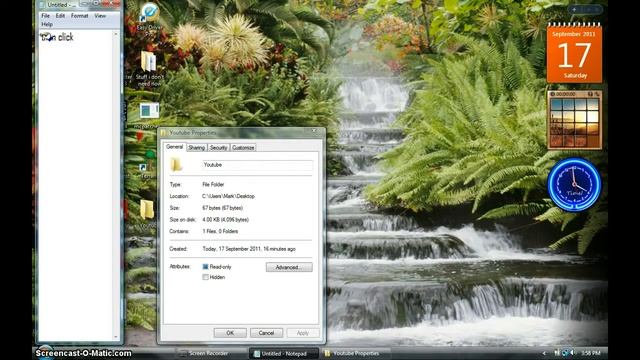Image resolution: width=640 pixels, height=360 pixels.
Task: Open Notepad View menu
Action: pos(100,16)
